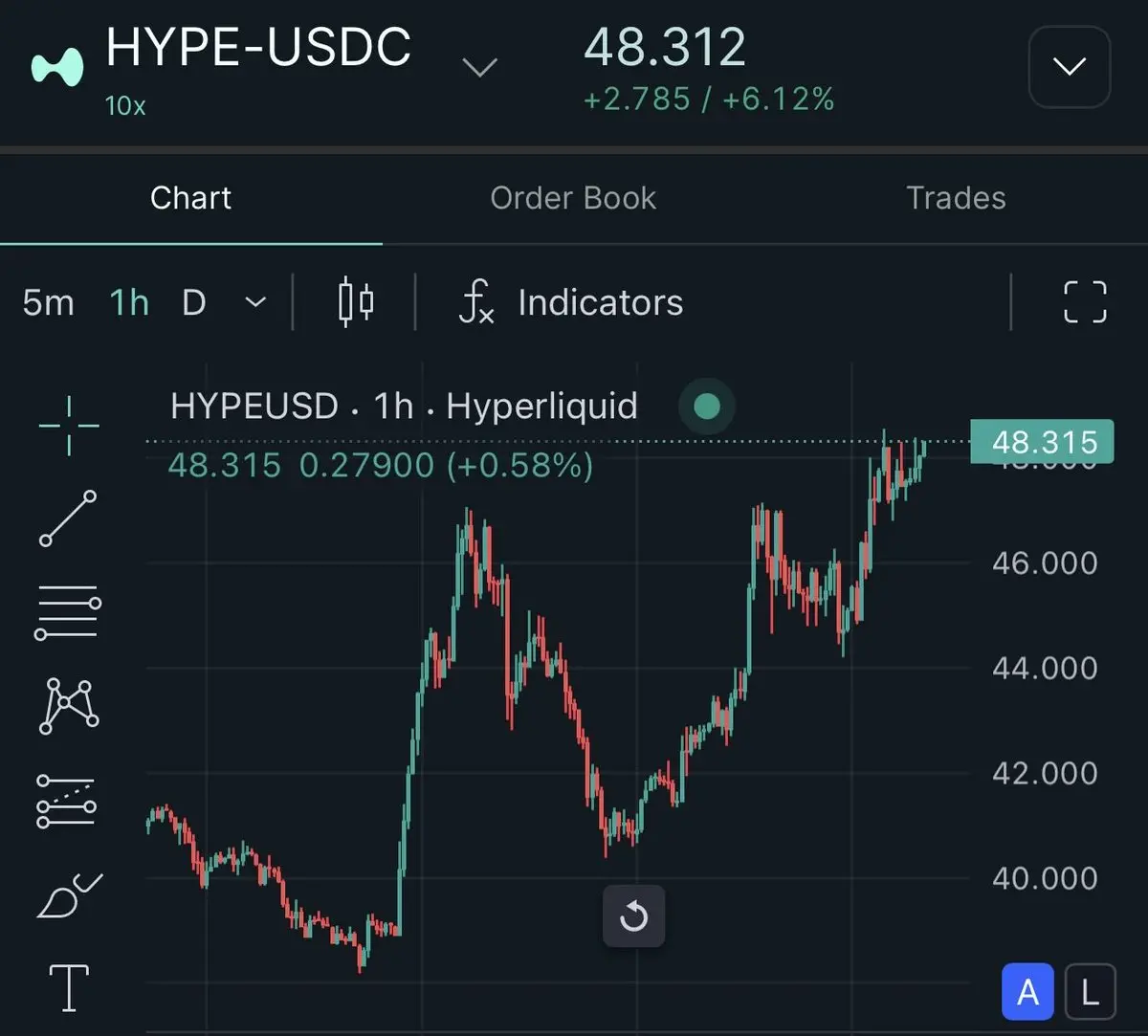Image resolution: width=1148 pixels, height=1036 pixels.
Task: Switch to the Chart tab
Action: 190,198
